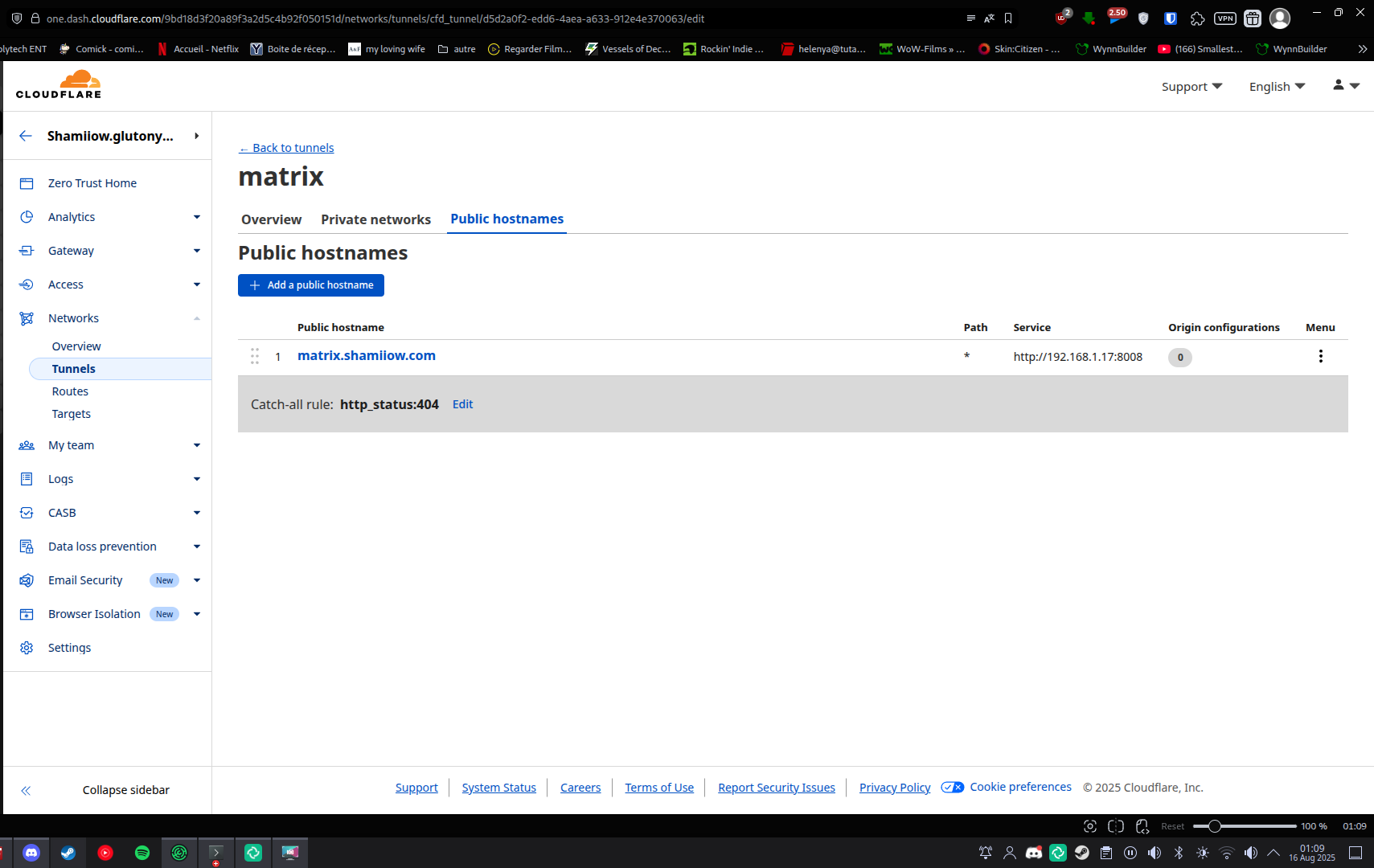
Task: Open Zero Trust Home in sidebar
Action: coord(92,183)
